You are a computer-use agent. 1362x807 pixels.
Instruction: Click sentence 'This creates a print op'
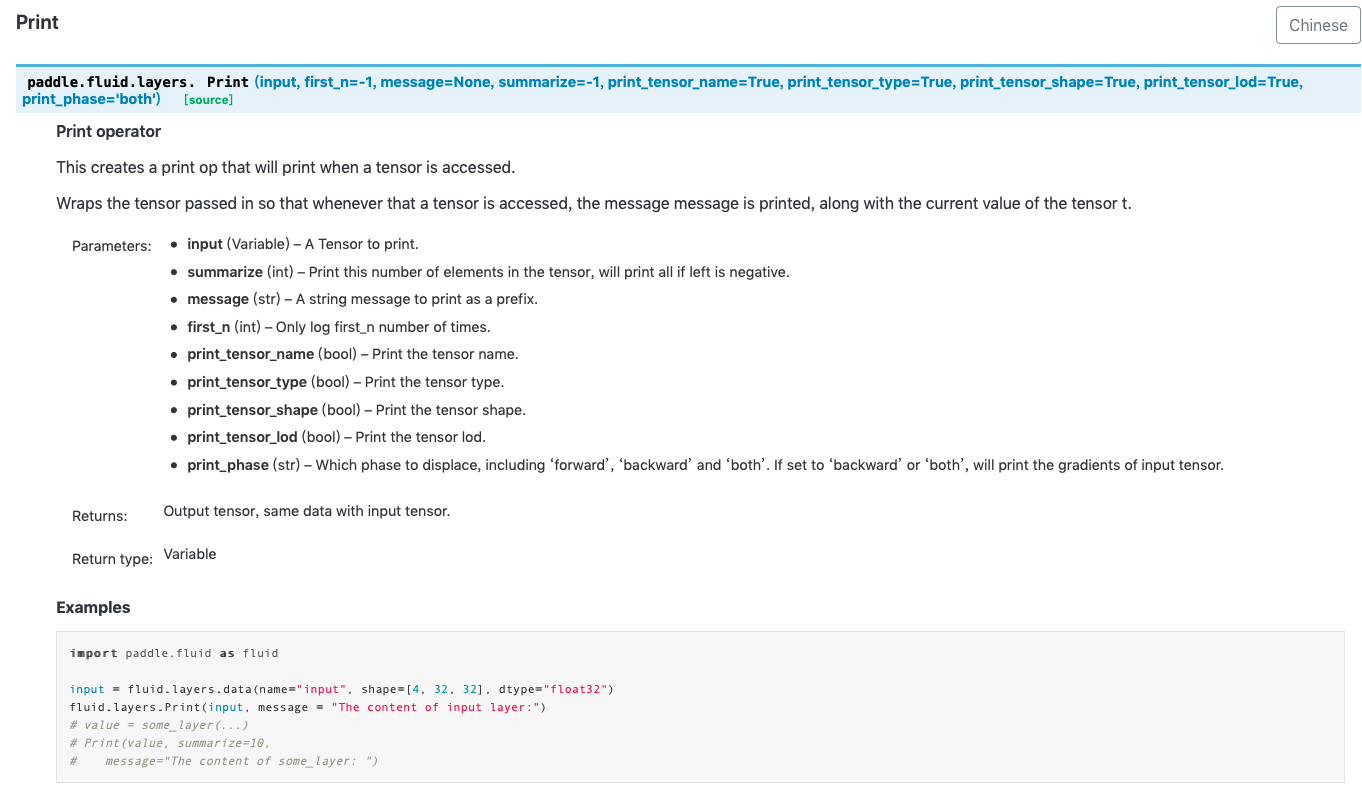pos(285,167)
